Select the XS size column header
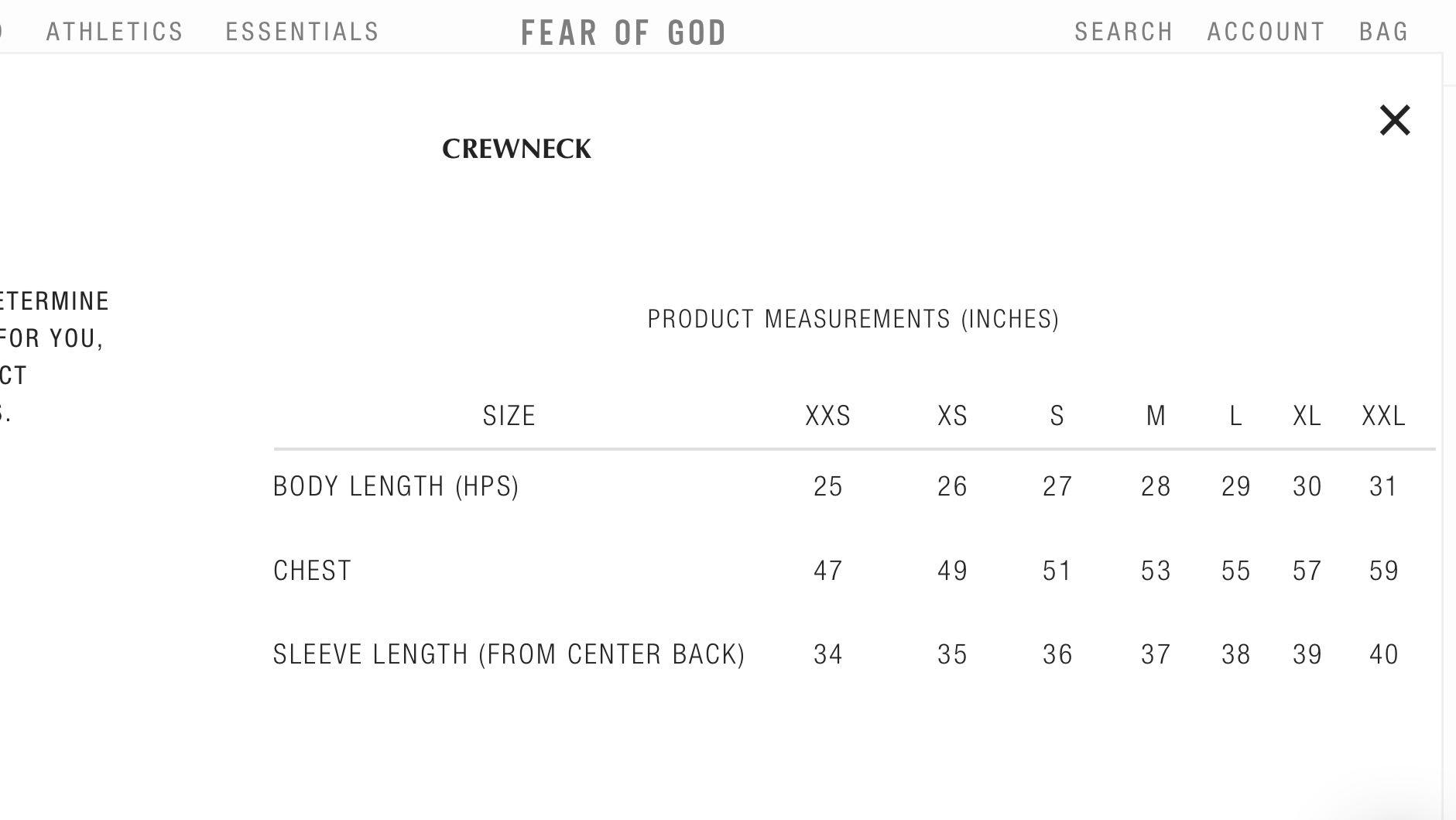The height and width of the screenshot is (820, 1456). [x=952, y=416]
